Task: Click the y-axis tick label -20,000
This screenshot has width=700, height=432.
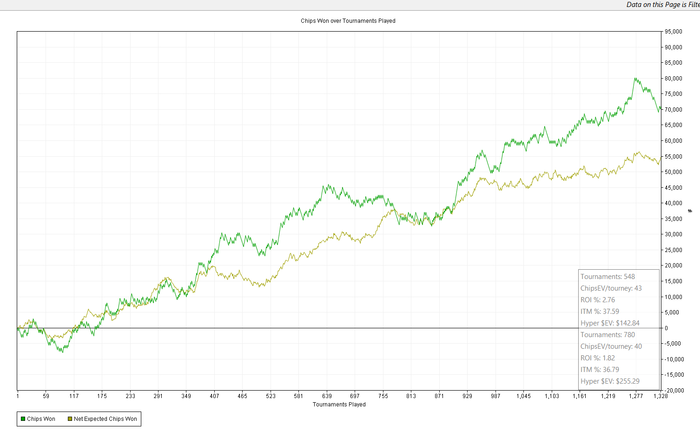Action: [x=674, y=390]
